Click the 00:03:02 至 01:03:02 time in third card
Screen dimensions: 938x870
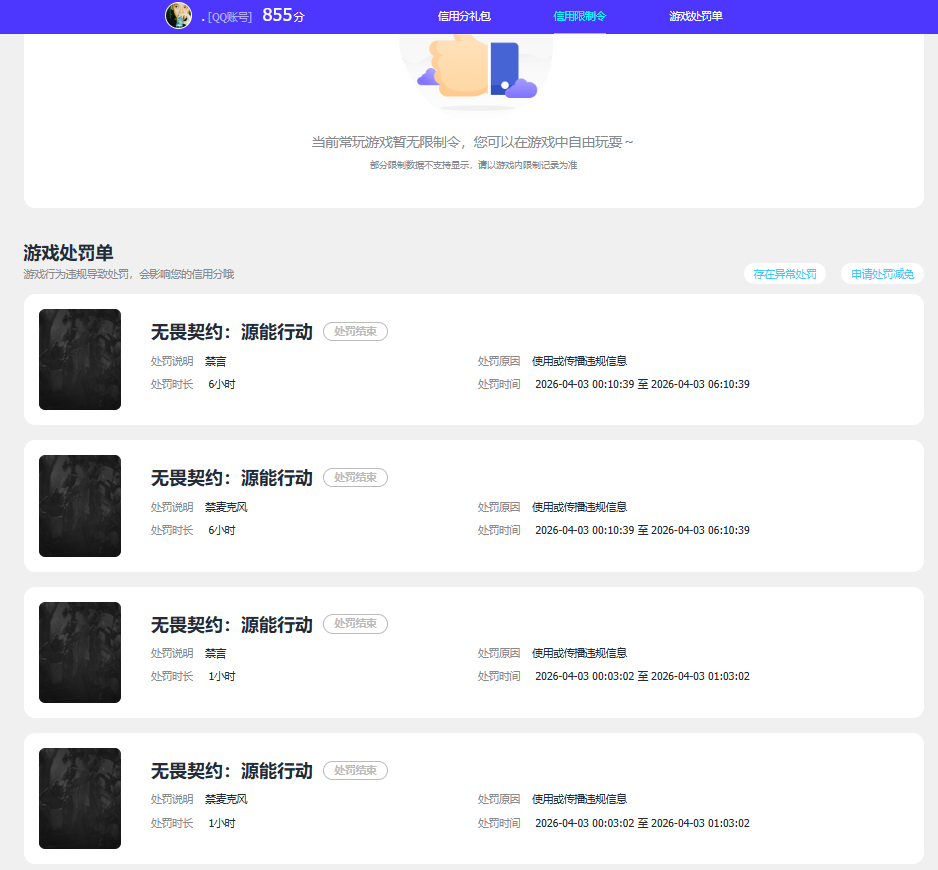(x=642, y=676)
